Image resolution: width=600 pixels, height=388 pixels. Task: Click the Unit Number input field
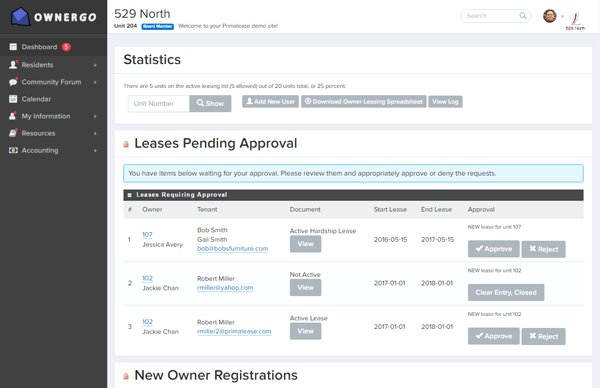[159, 104]
